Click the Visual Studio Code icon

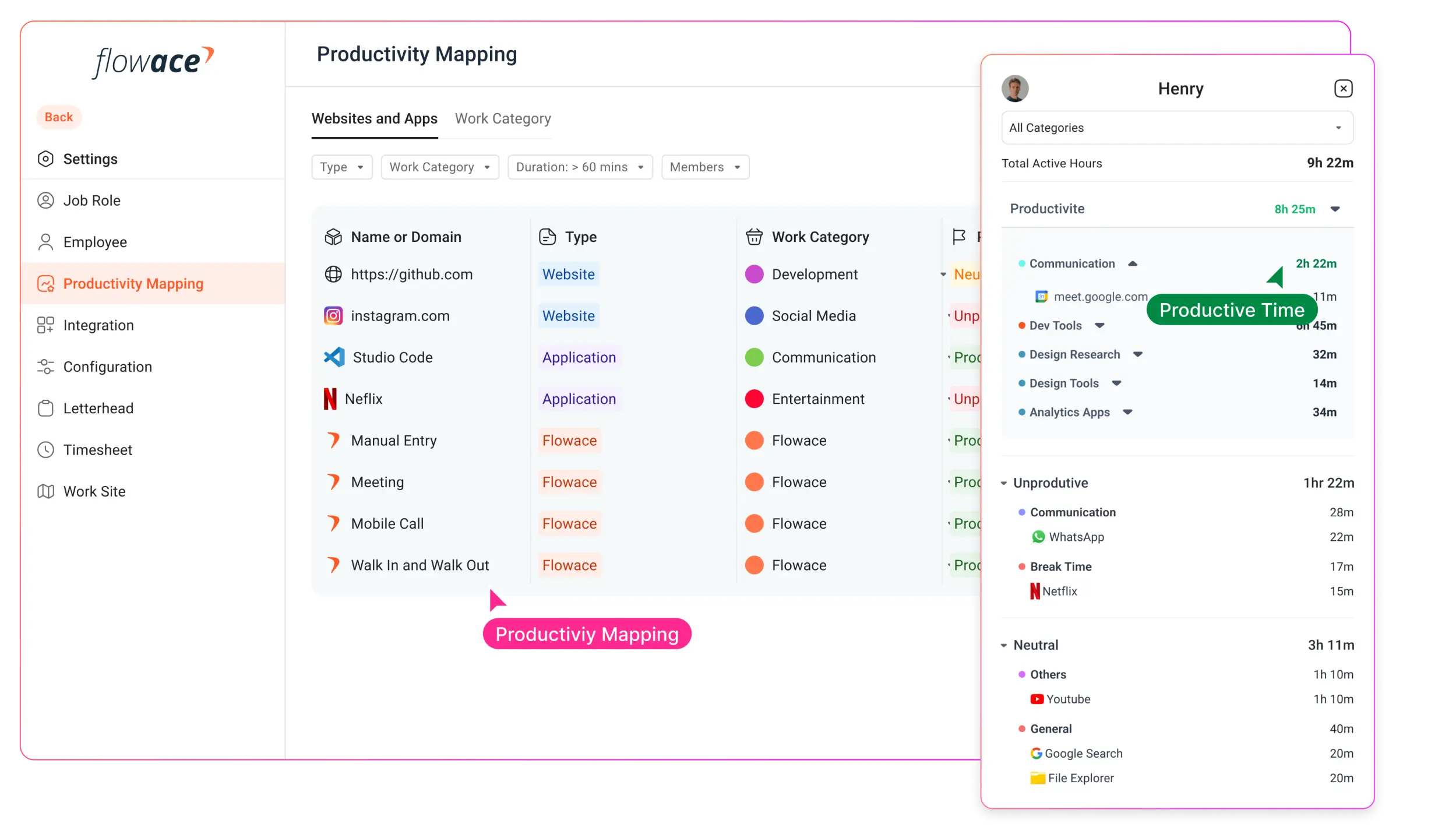334,357
